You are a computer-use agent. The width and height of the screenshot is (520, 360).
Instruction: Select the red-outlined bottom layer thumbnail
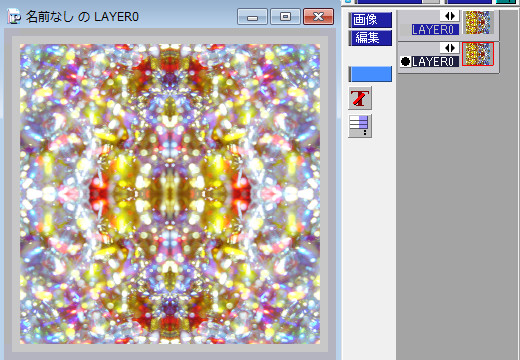478,54
